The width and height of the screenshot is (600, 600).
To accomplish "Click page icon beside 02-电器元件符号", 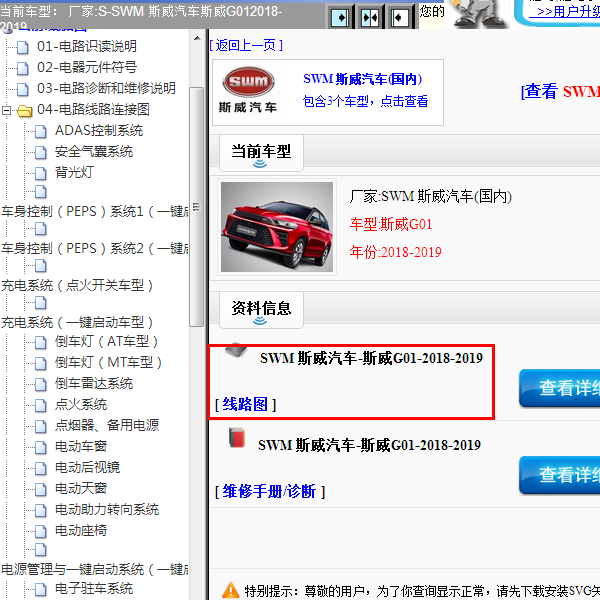I will 23,68.
